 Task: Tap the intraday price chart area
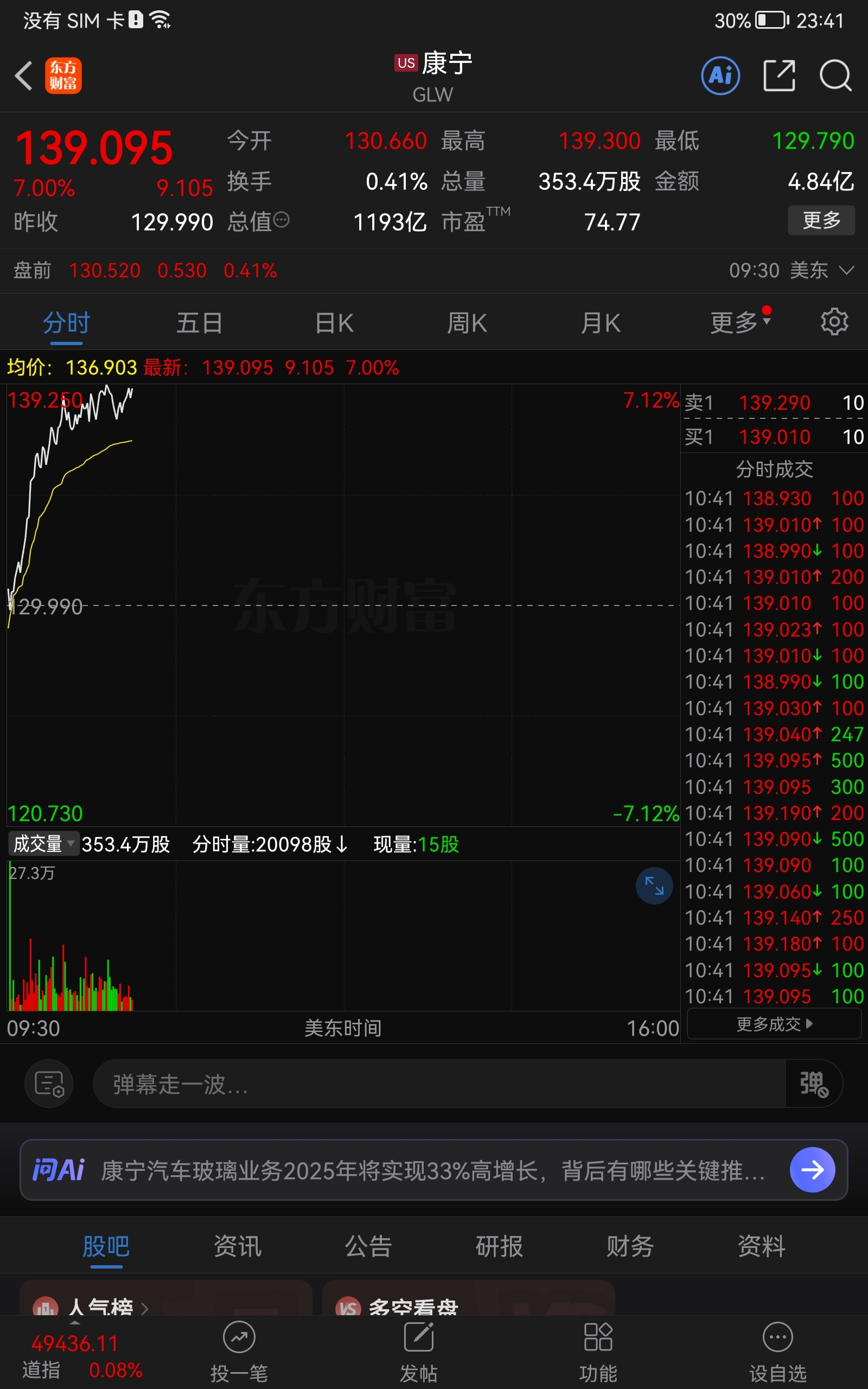click(343, 605)
